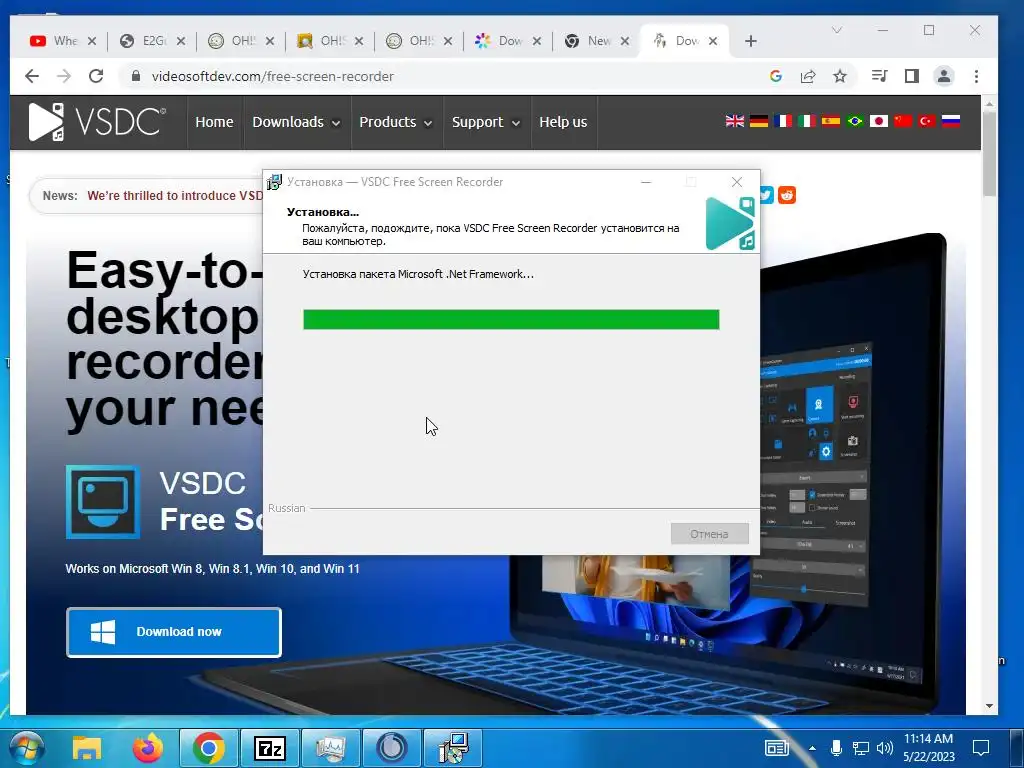The image size is (1024, 768).
Task: Choose the Spanish flag language
Action: [x=831, y=121]
